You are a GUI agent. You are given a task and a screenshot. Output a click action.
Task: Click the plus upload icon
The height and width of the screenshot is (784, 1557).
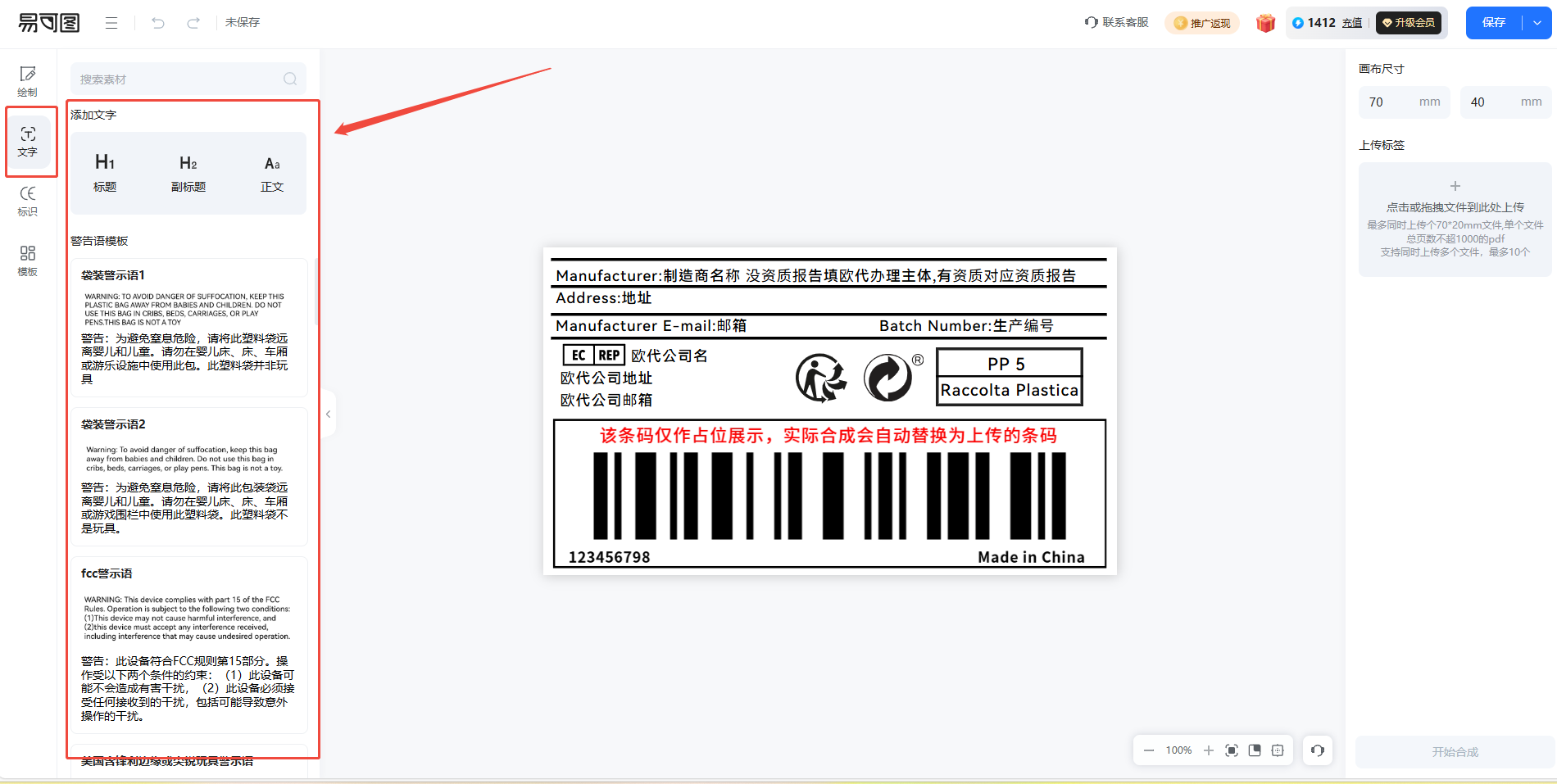pyautogui.click(x=1455, y=186)
